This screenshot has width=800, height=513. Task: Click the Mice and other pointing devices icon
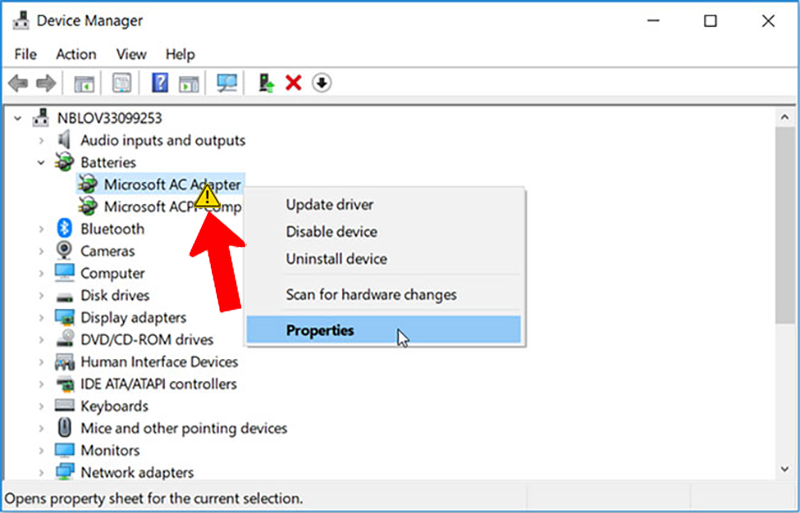(64, 427)
